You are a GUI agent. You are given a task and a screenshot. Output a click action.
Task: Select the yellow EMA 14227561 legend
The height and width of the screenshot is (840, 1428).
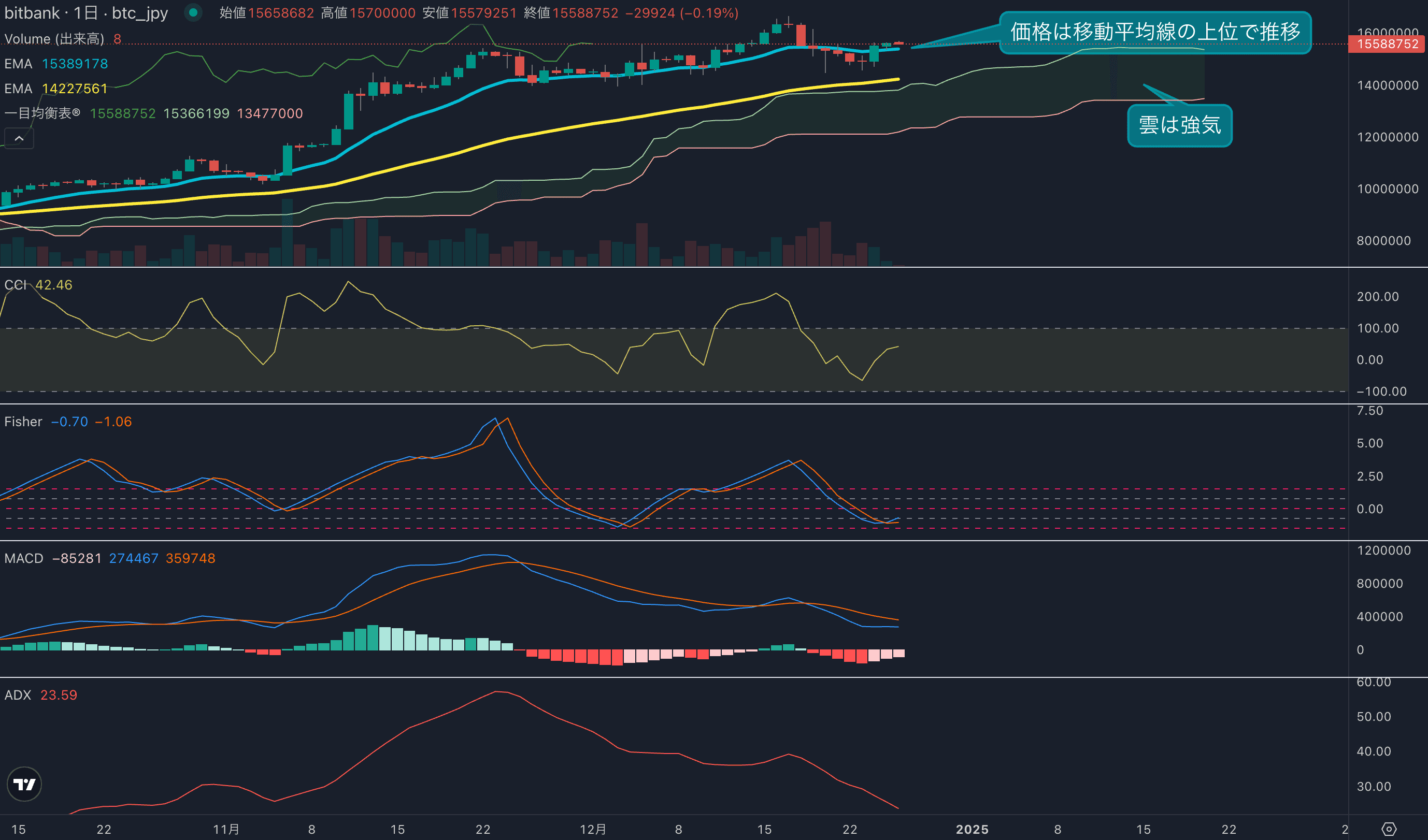pyautogui.click(x=56, y=89)
